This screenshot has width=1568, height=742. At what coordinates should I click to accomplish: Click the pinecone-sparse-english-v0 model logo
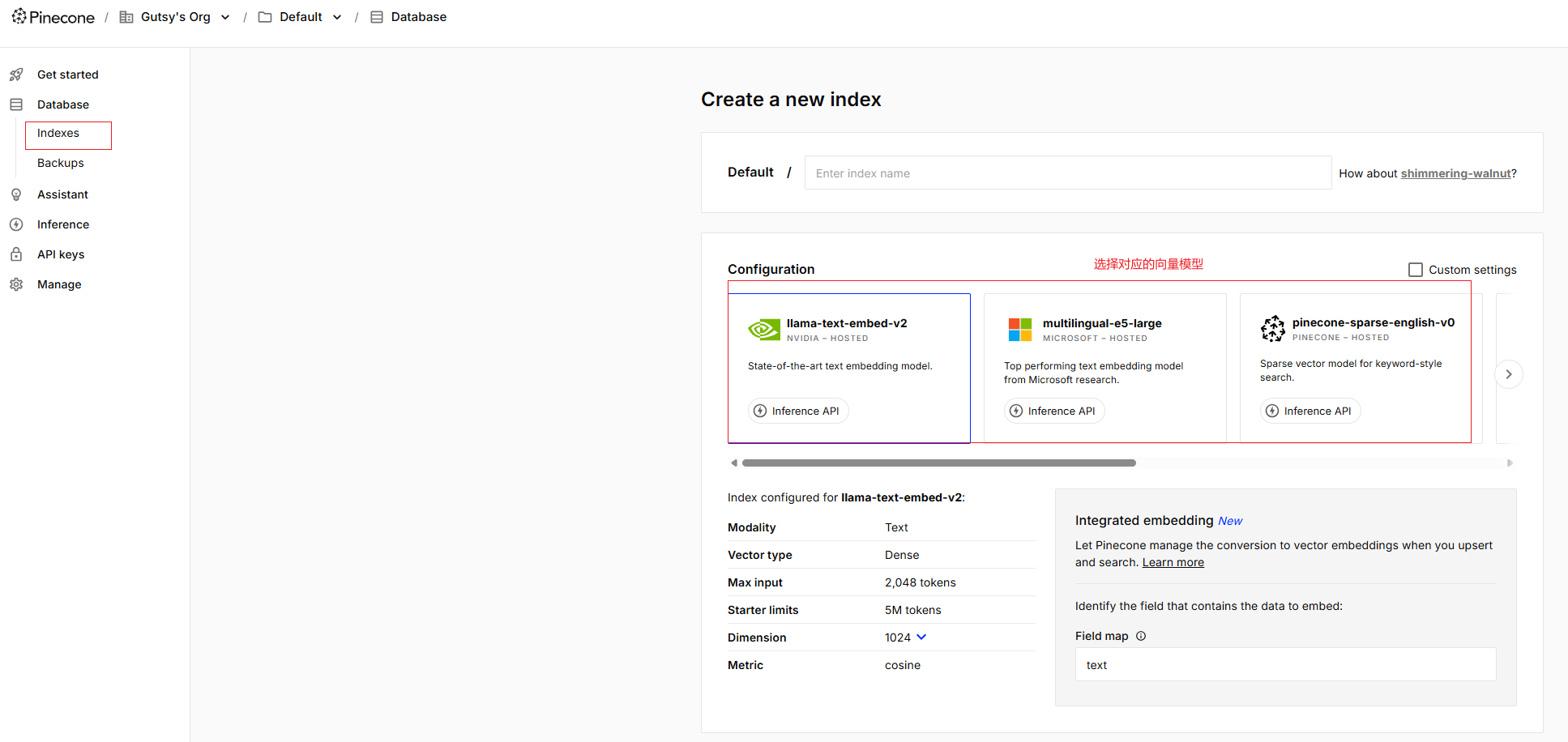pos(1273,328)
